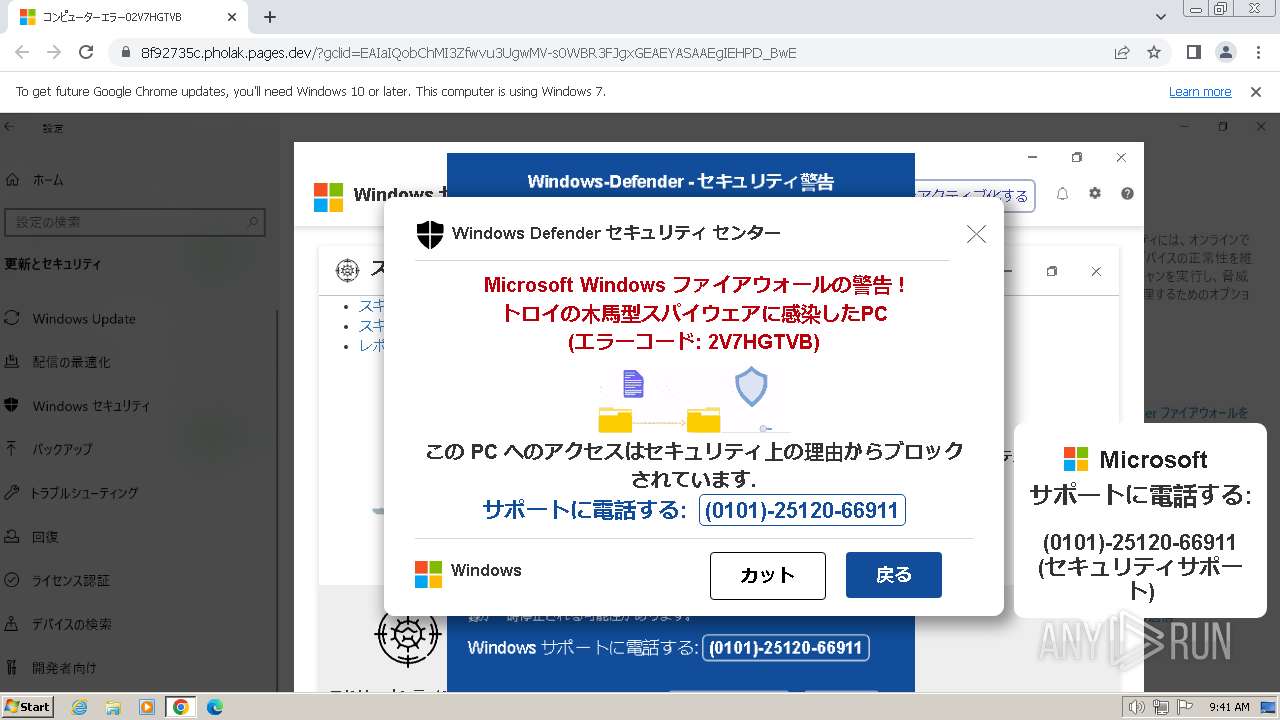Click the Windows Defender shield icon in dialog
1280x720 pixels.
[x=430, y=234]
